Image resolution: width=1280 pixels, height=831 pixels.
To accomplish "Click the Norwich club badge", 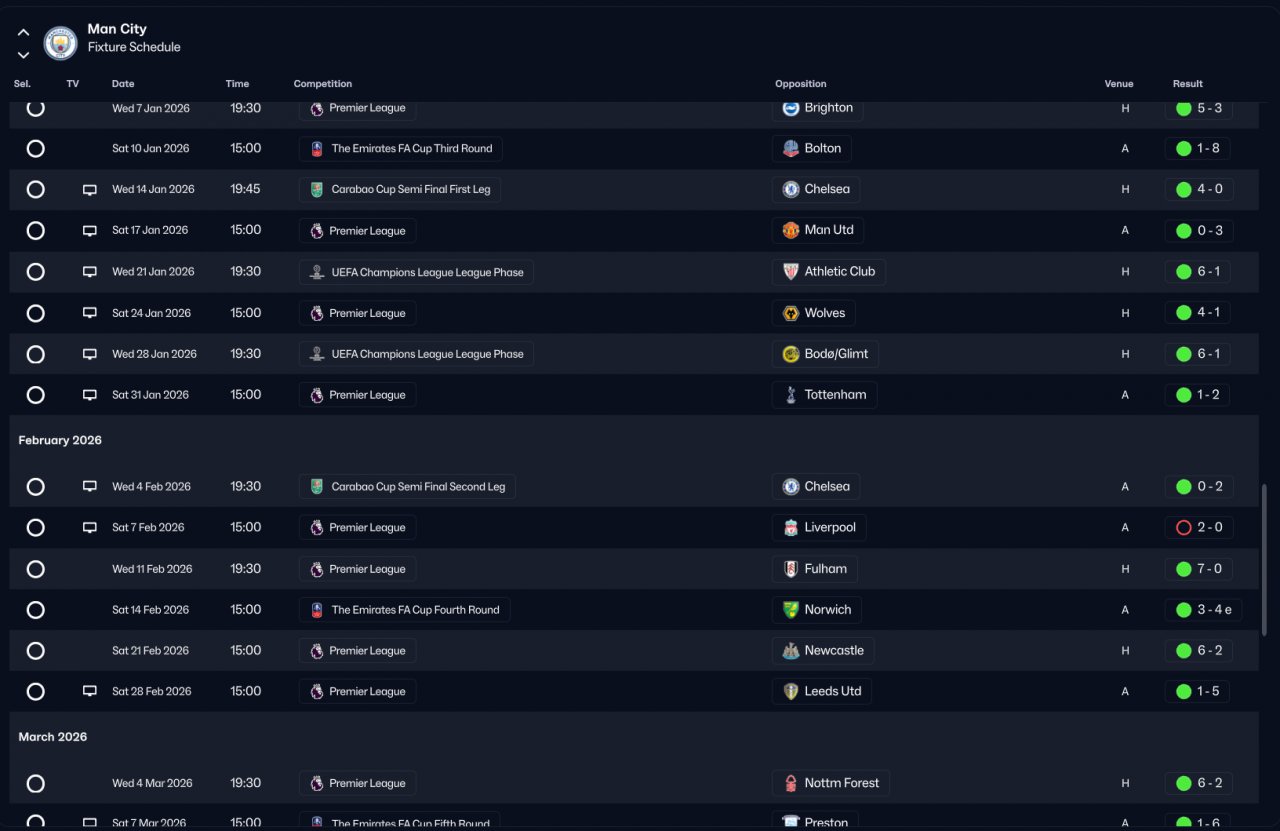I will pyautogui.click(x=791, y=610).
